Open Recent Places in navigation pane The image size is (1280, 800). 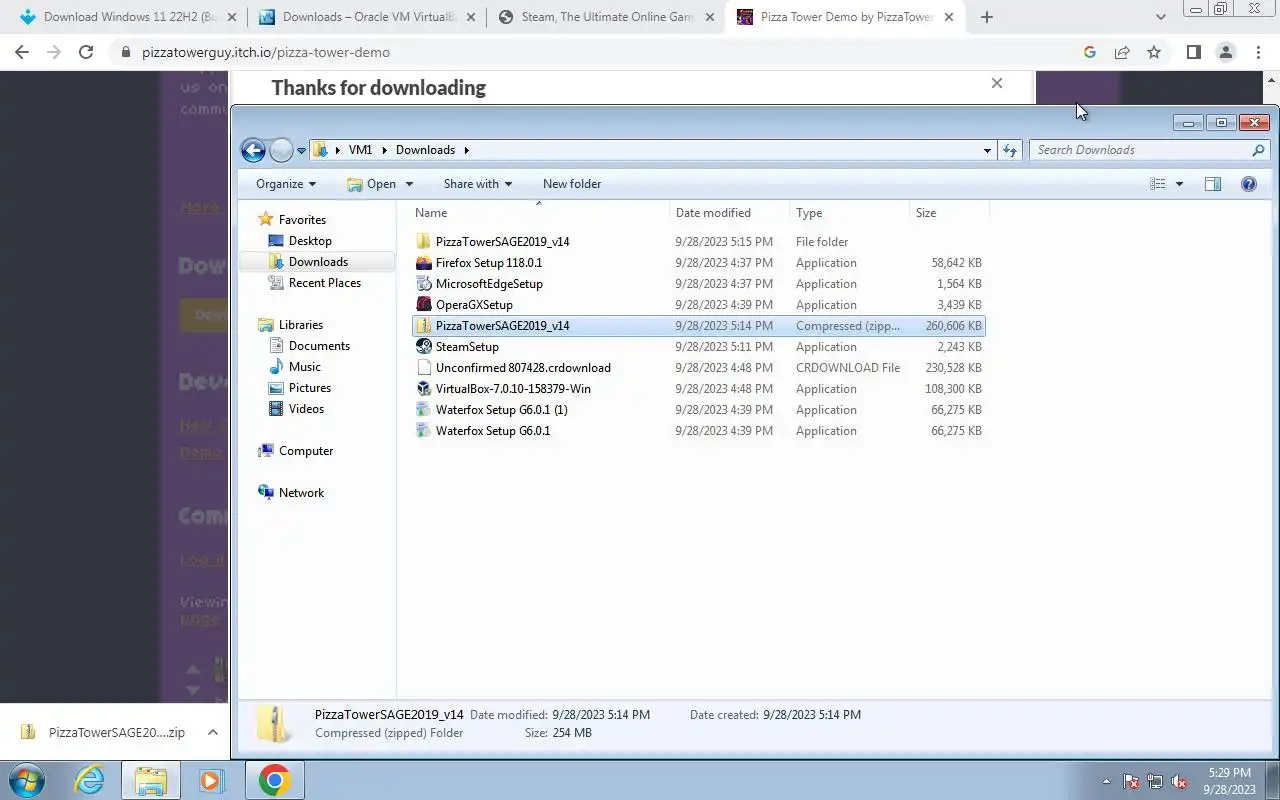325,283
